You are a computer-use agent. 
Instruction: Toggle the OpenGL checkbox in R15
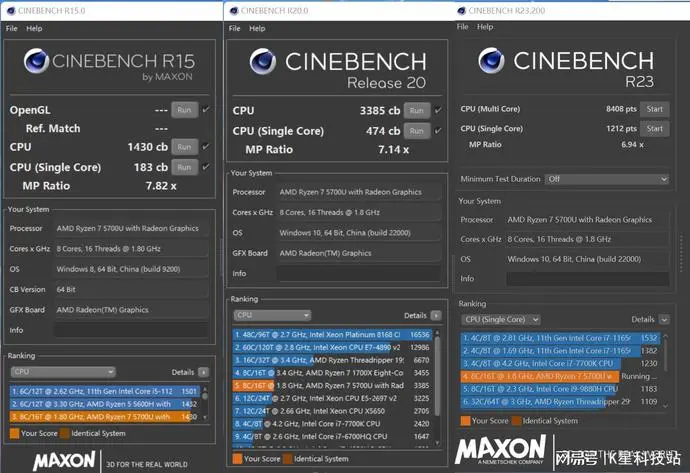click(x=206, y=109)
